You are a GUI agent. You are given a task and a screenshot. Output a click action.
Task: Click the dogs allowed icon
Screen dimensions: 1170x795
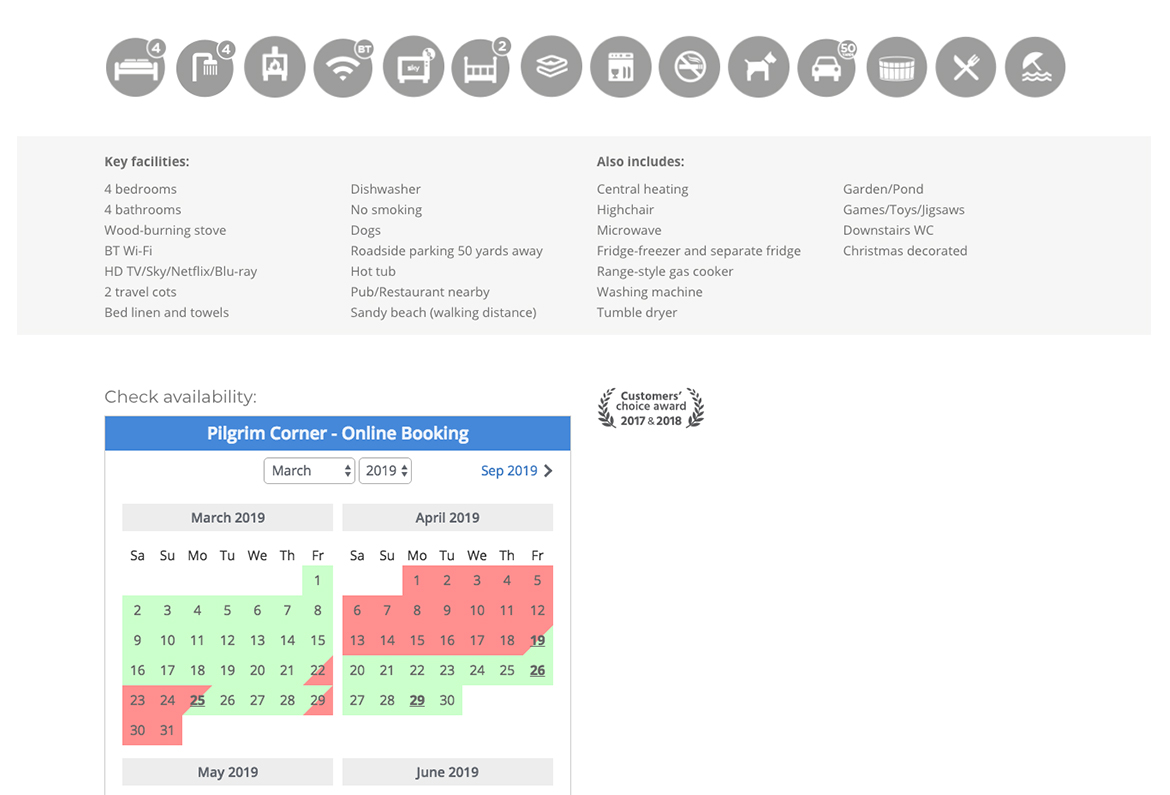pyautogui.click(x=759, y=68)
